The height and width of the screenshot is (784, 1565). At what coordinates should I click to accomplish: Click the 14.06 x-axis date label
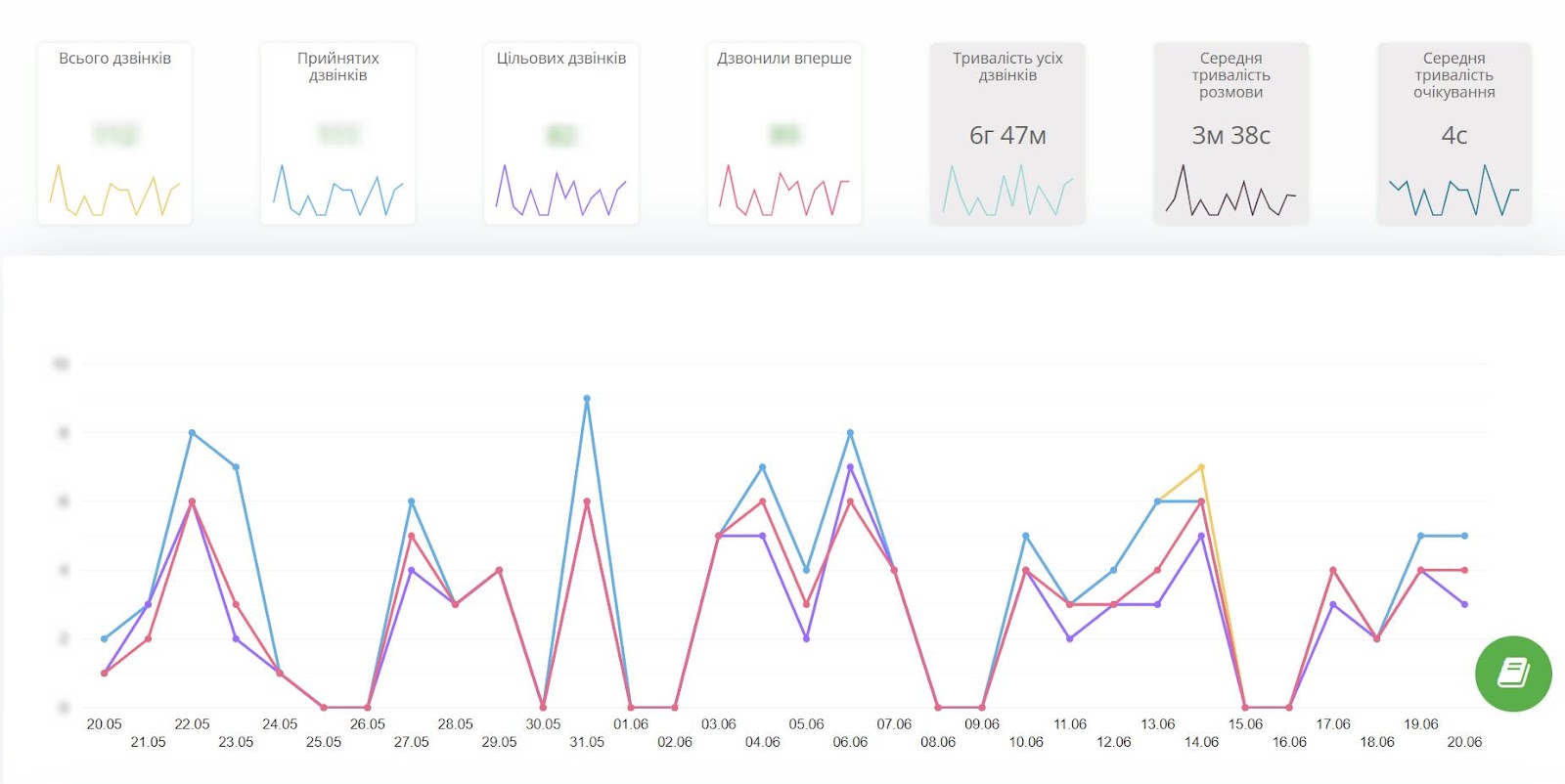point(1201,742)
